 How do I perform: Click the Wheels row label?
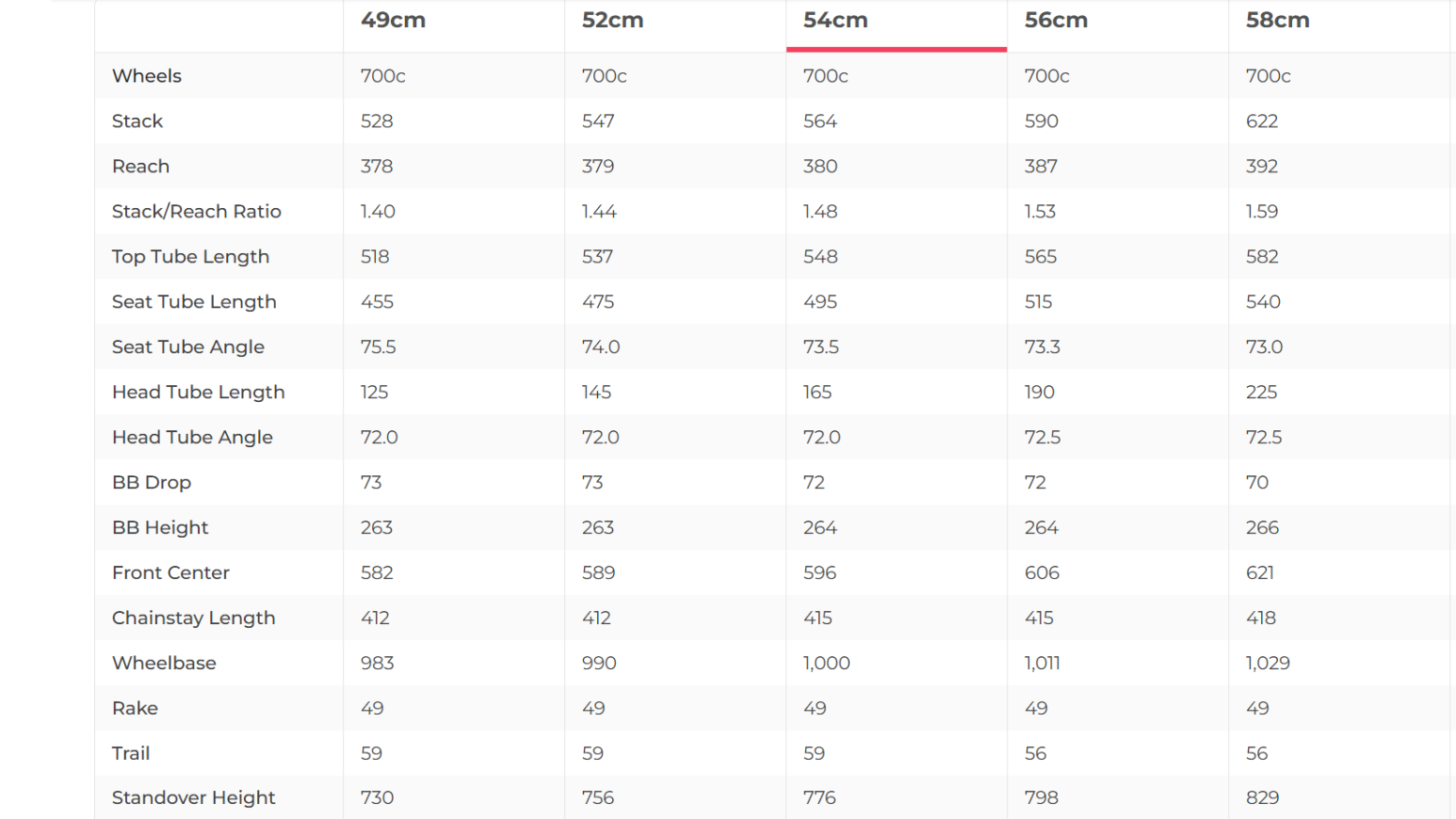coord(147,76)
